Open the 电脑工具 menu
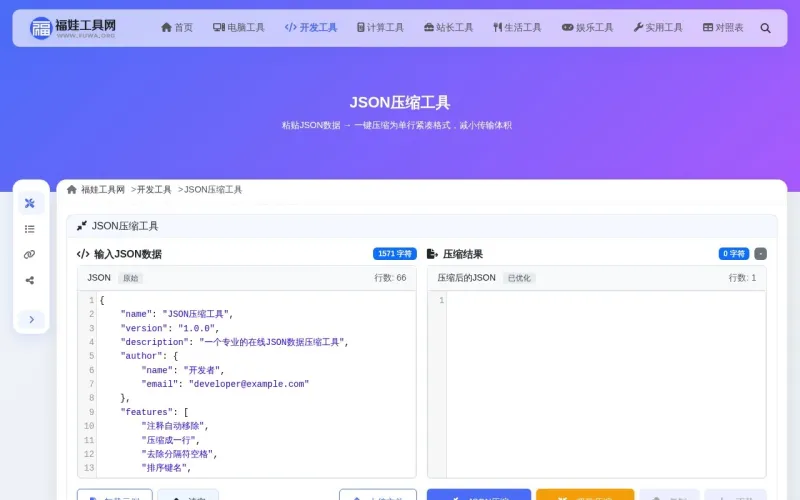This screenshot has height=500, width=800. click(x=239, y=28)
